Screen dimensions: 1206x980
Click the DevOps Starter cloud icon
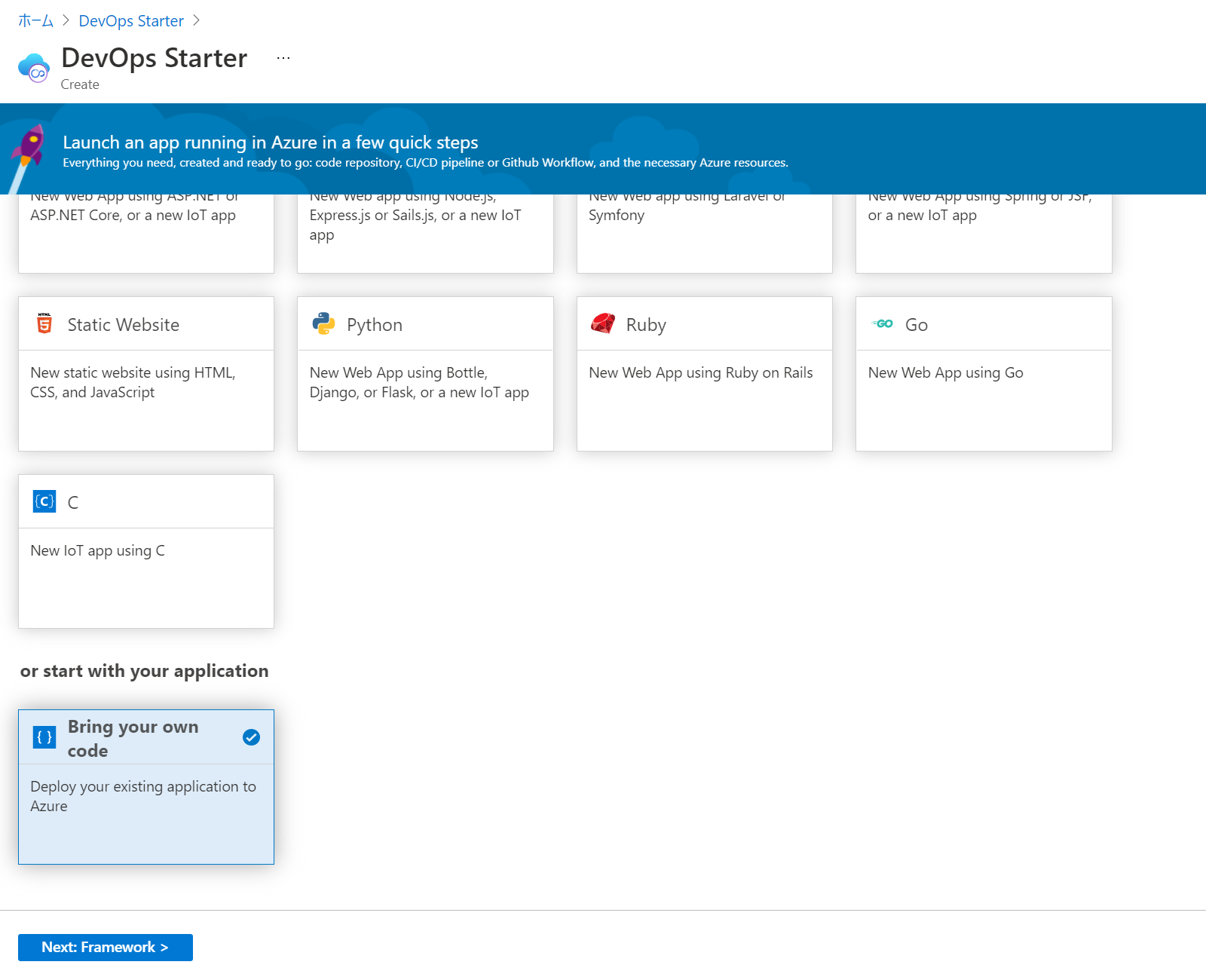point(34,68)
